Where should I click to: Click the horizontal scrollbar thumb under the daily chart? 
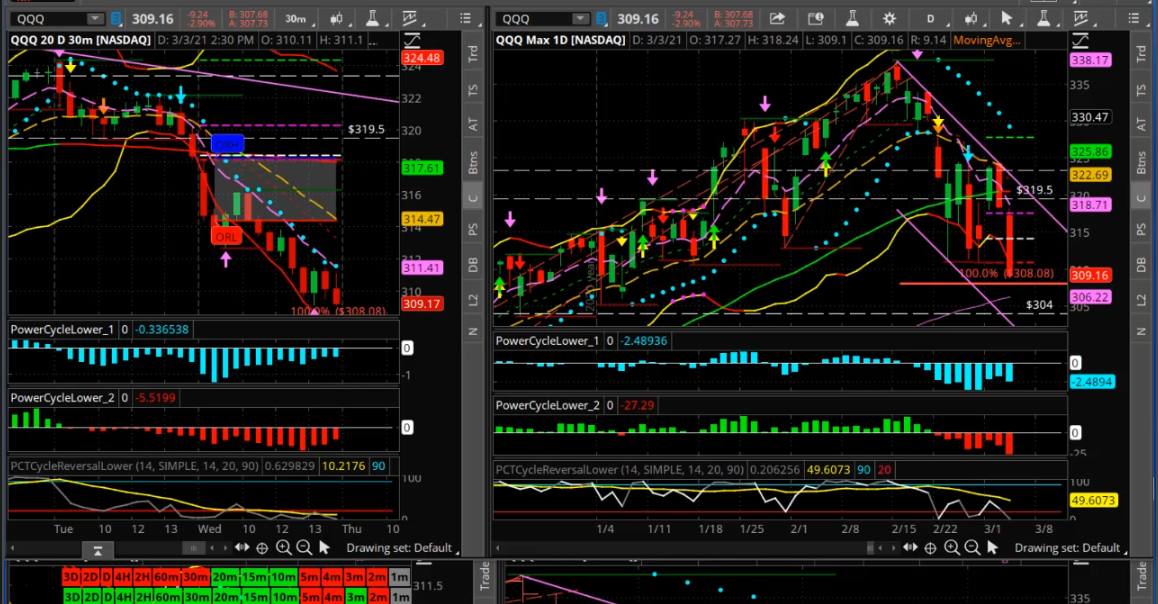871,548
